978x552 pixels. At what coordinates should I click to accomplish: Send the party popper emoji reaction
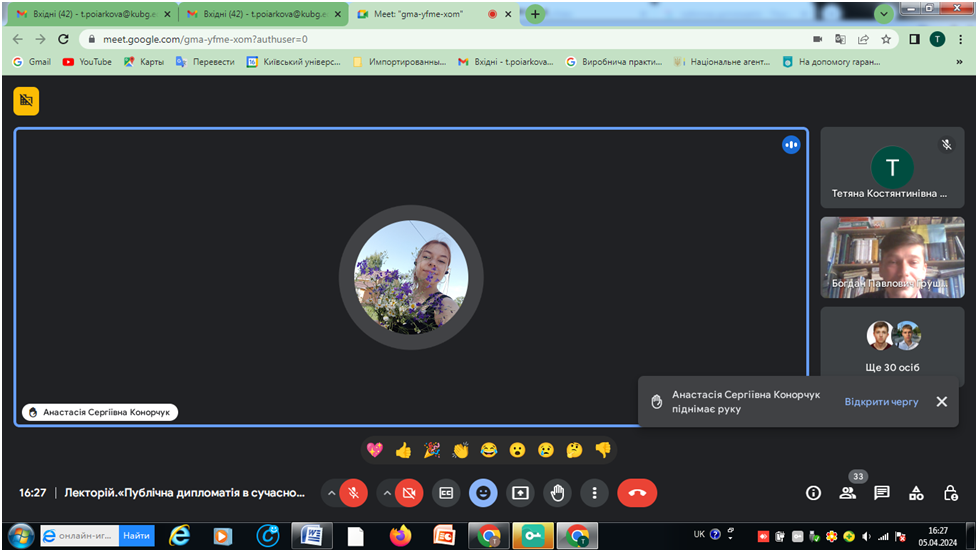[x=432, y=450]
